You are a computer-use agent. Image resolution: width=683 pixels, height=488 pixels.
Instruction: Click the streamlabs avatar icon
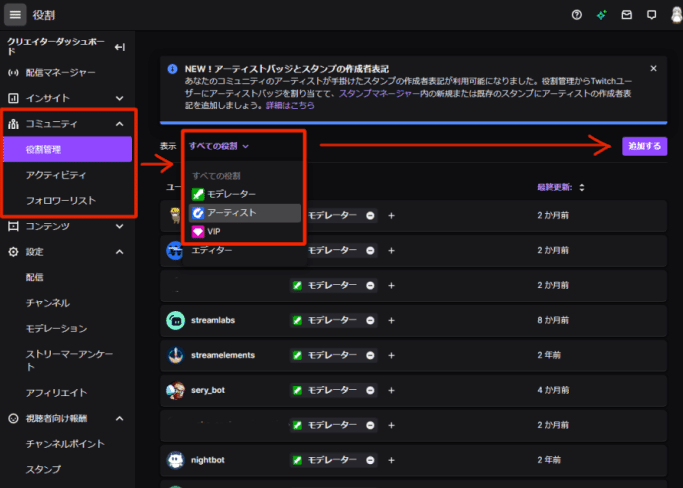click(176, 320)
